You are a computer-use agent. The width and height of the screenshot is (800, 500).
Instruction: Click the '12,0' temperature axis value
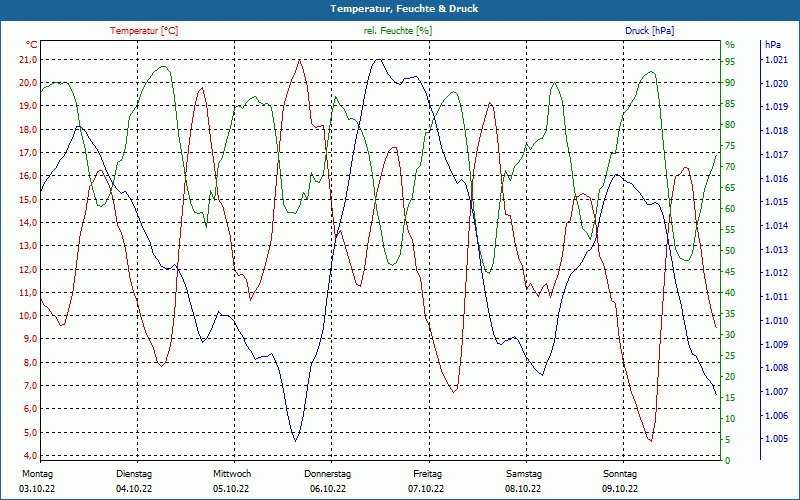[28, 269]
